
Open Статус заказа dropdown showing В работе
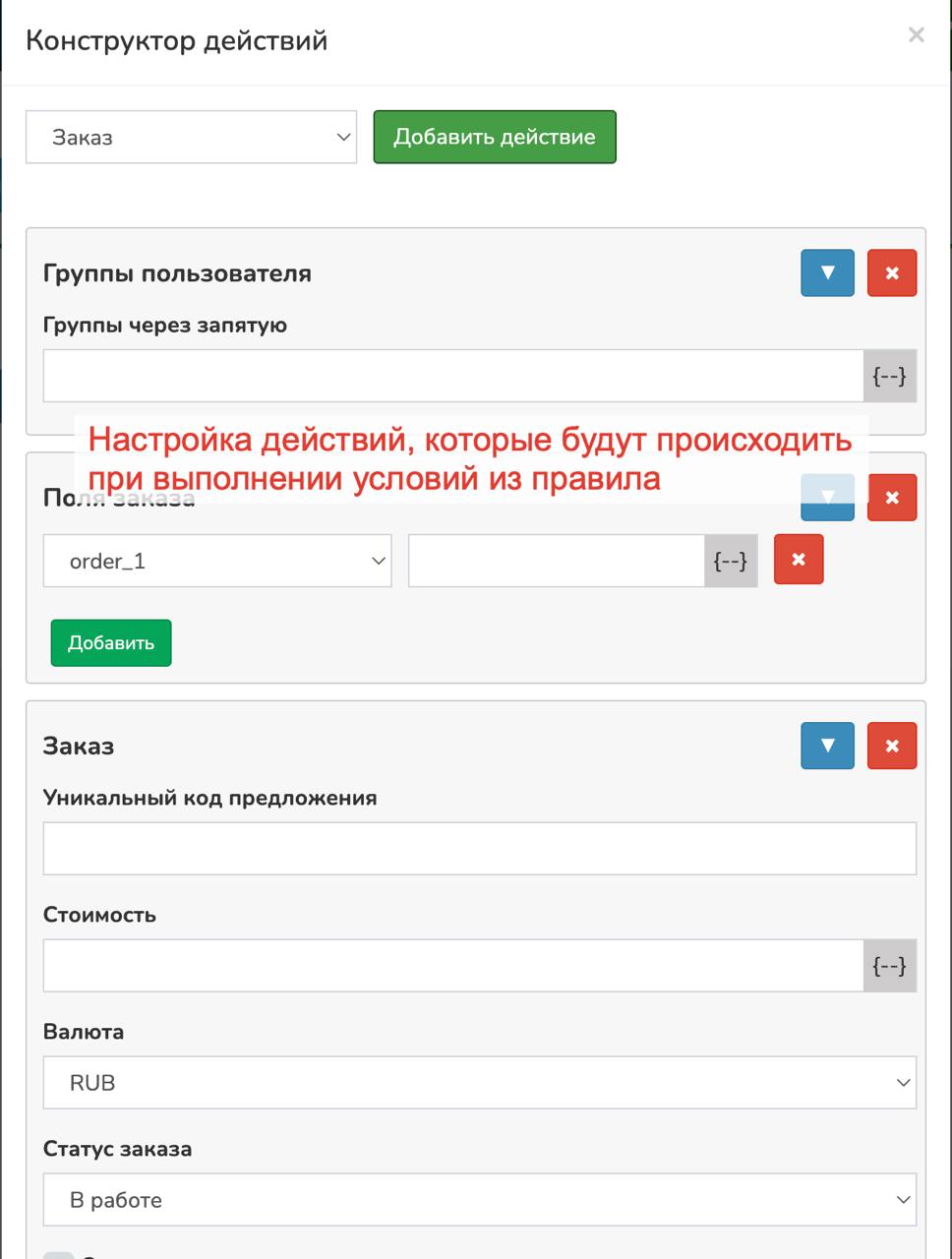[x=479, y=1200]
